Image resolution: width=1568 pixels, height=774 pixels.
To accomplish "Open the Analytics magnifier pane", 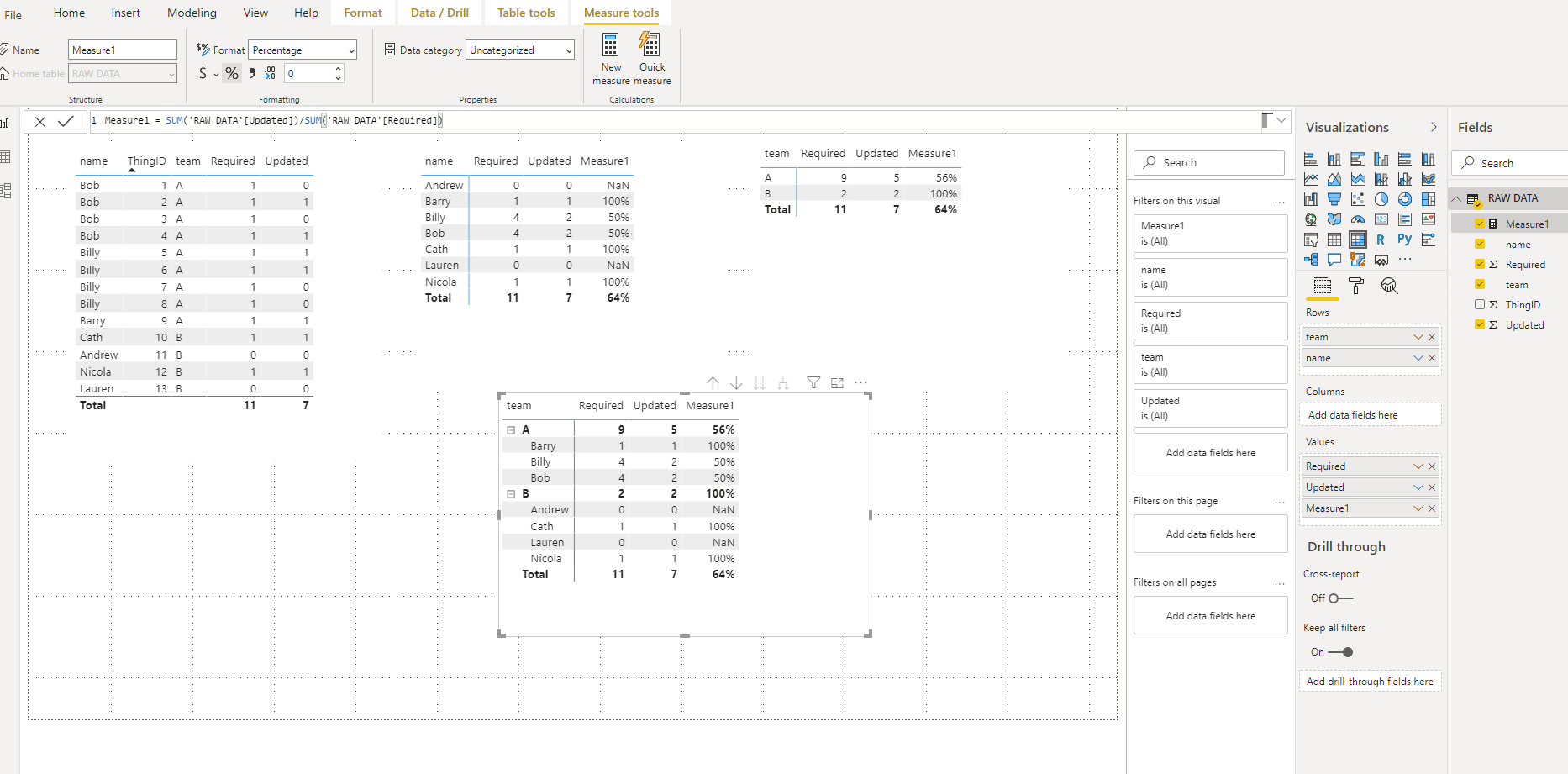I will (1389, 286).
